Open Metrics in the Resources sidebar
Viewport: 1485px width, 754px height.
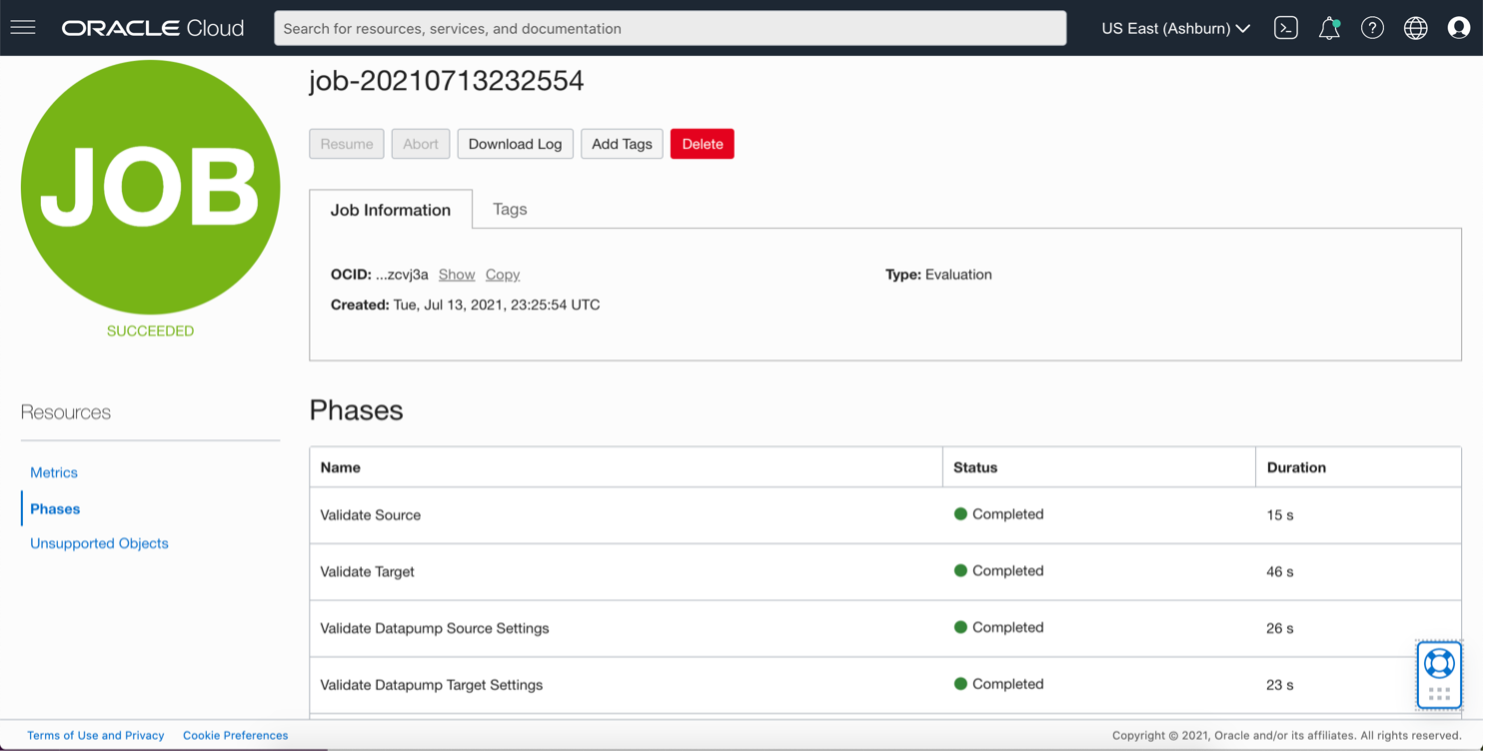coord(54,472)
